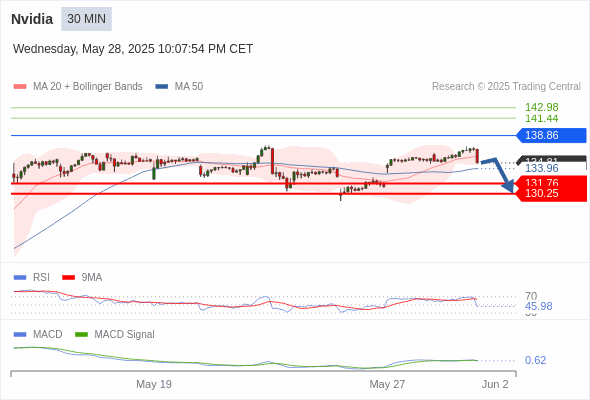590x400 pixels.
Task: Click the Research Trading Central copyright link
Action: tap(506, 87)
